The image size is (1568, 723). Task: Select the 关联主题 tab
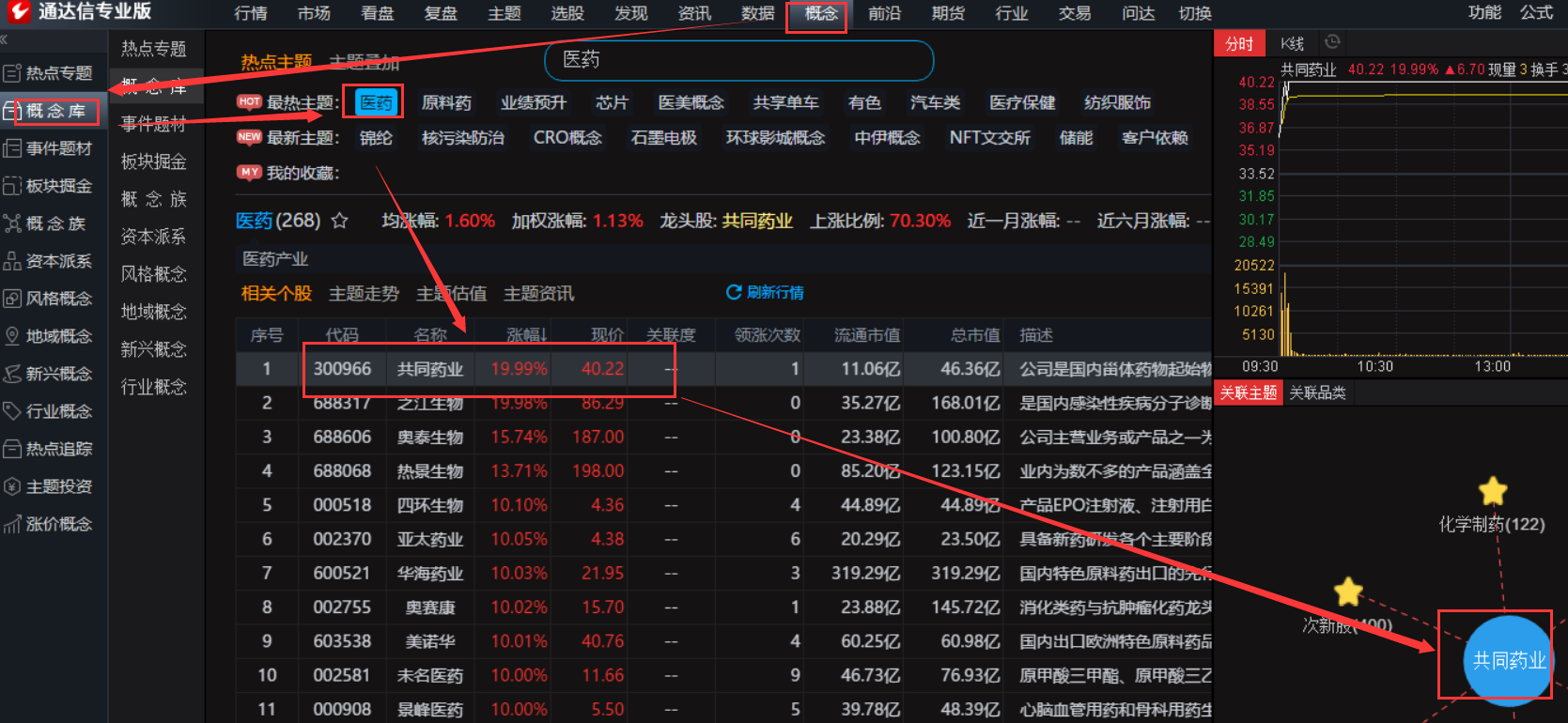click(1249, 392)
